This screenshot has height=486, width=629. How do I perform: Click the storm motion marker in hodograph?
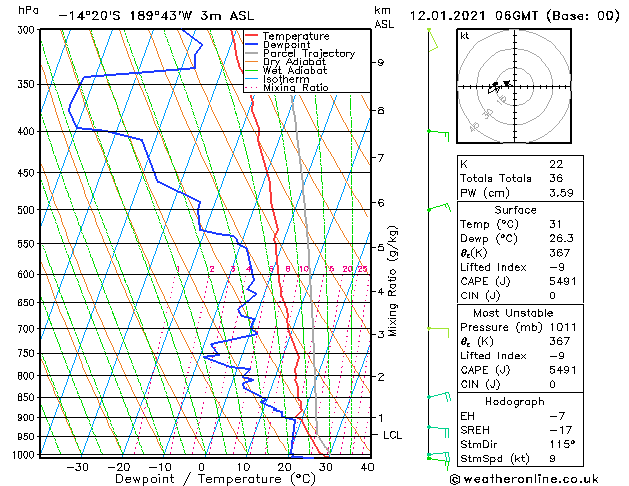(x=507, y=83)
